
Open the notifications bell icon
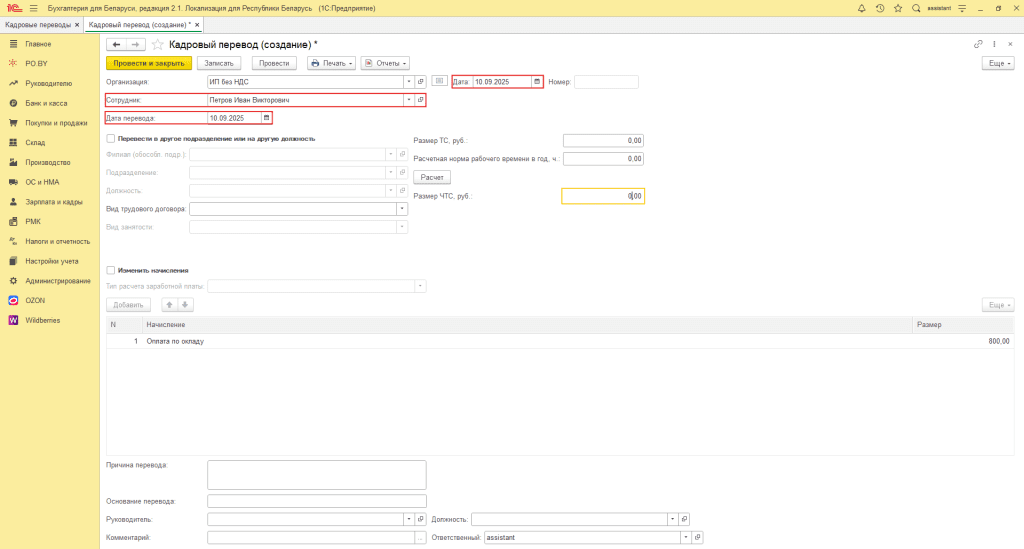point(861,8)
